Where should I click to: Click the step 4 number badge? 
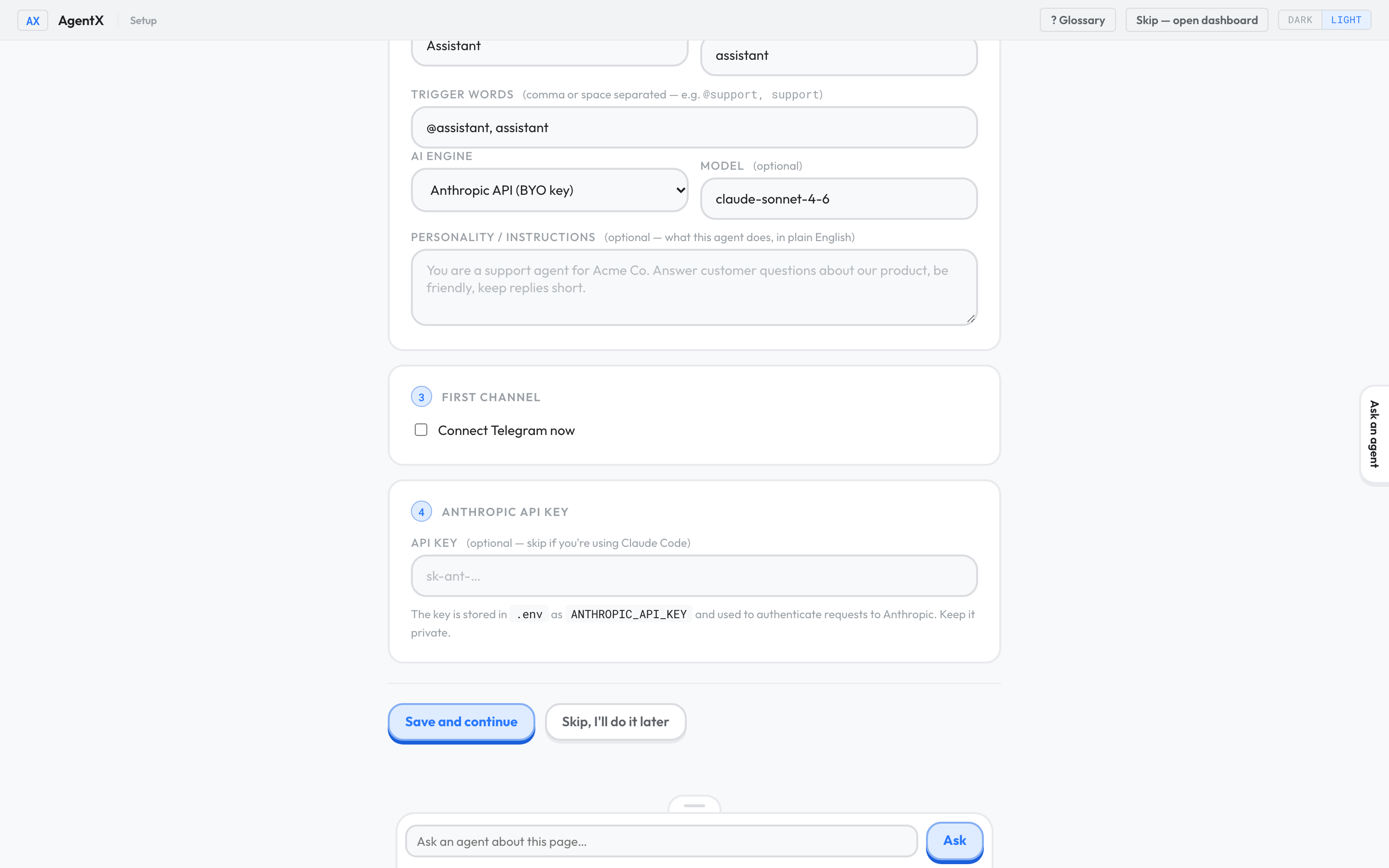click(422, 512)
